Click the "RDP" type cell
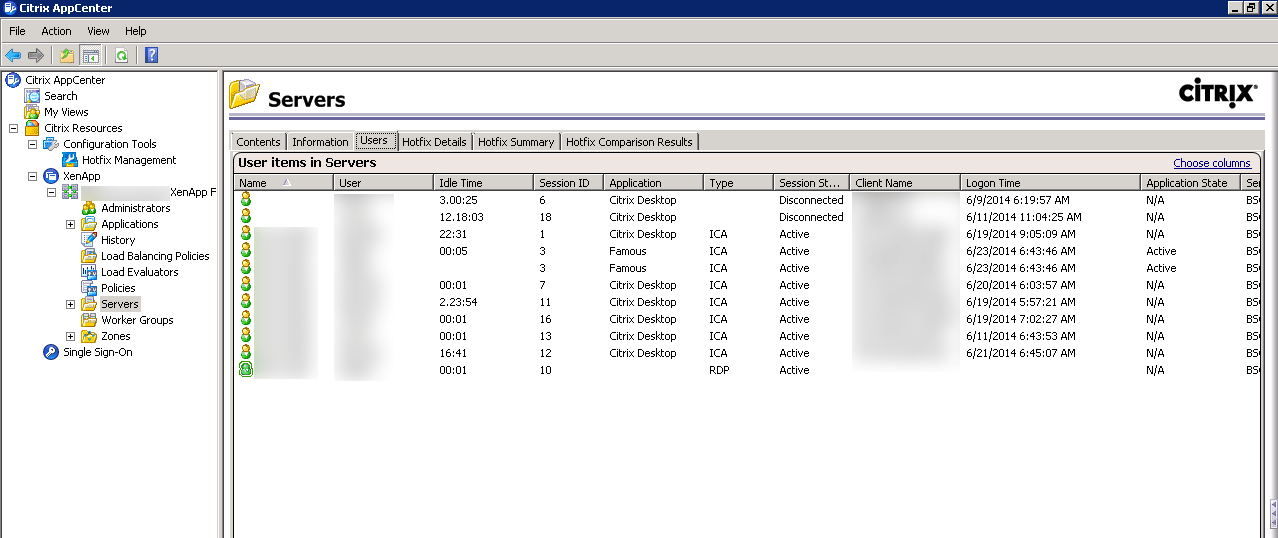The width and height of the screenshot is (1278, 538). click(x=719, y=370)
